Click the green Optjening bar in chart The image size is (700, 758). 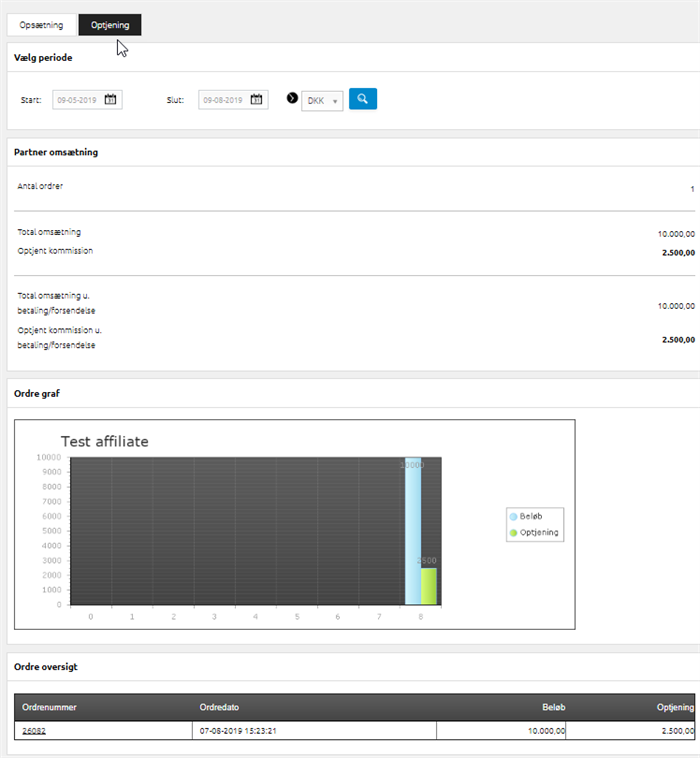point(429,586)
